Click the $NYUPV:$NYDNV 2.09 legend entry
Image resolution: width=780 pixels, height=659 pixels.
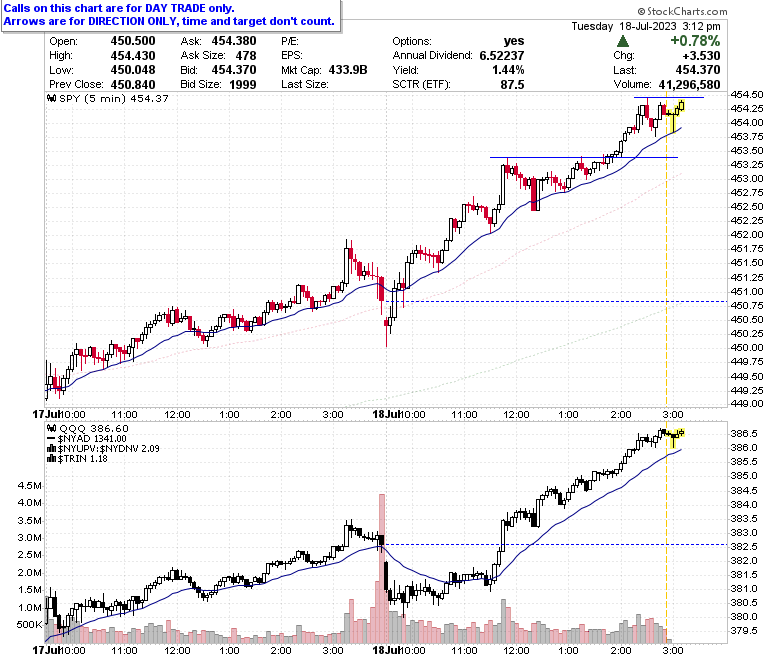(108, 449)
